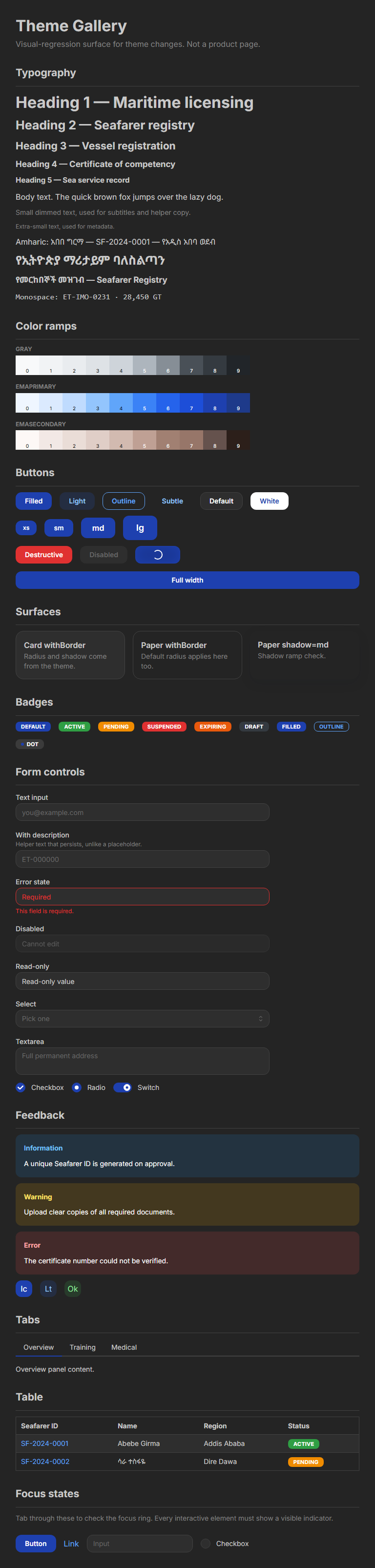Click the Error alert box

[x=187, y=1253]
